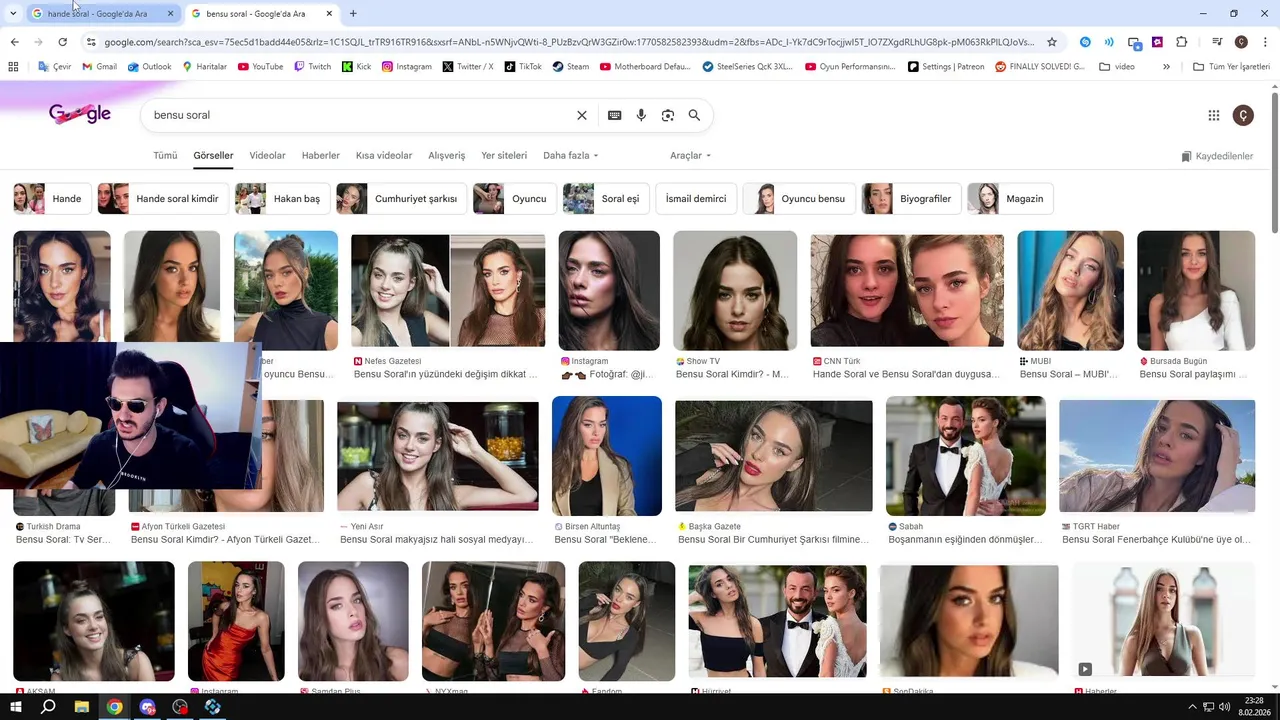Open the bookmarks apps grid icon
Viewport: 1280px width, 720px height.
point(13,67)
